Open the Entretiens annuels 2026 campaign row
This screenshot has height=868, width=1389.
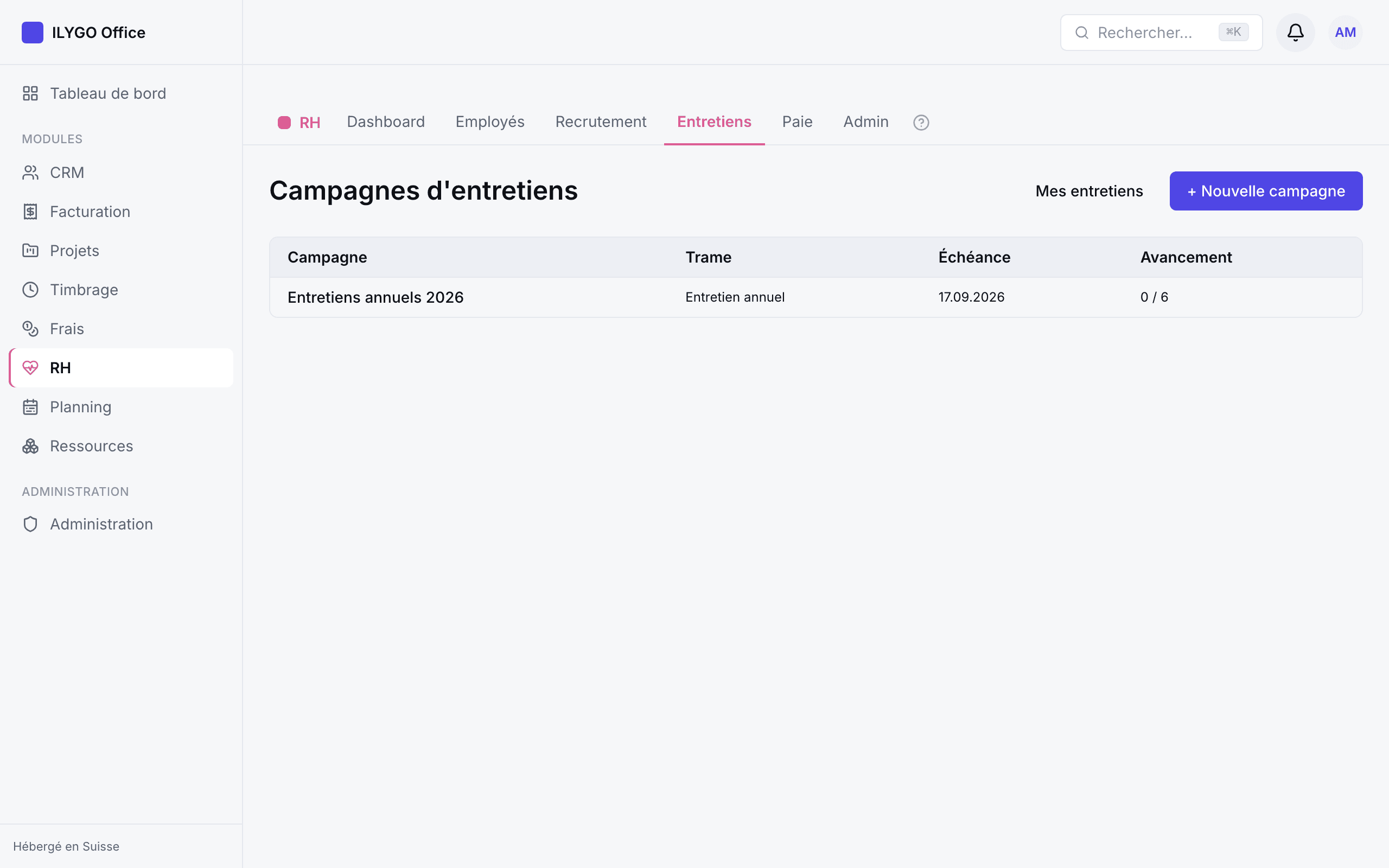(x=815, y=297)
